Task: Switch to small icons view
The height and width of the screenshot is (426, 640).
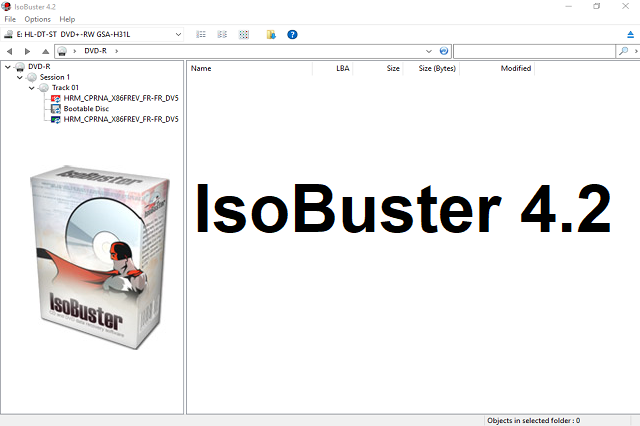Action: point(222,35)
